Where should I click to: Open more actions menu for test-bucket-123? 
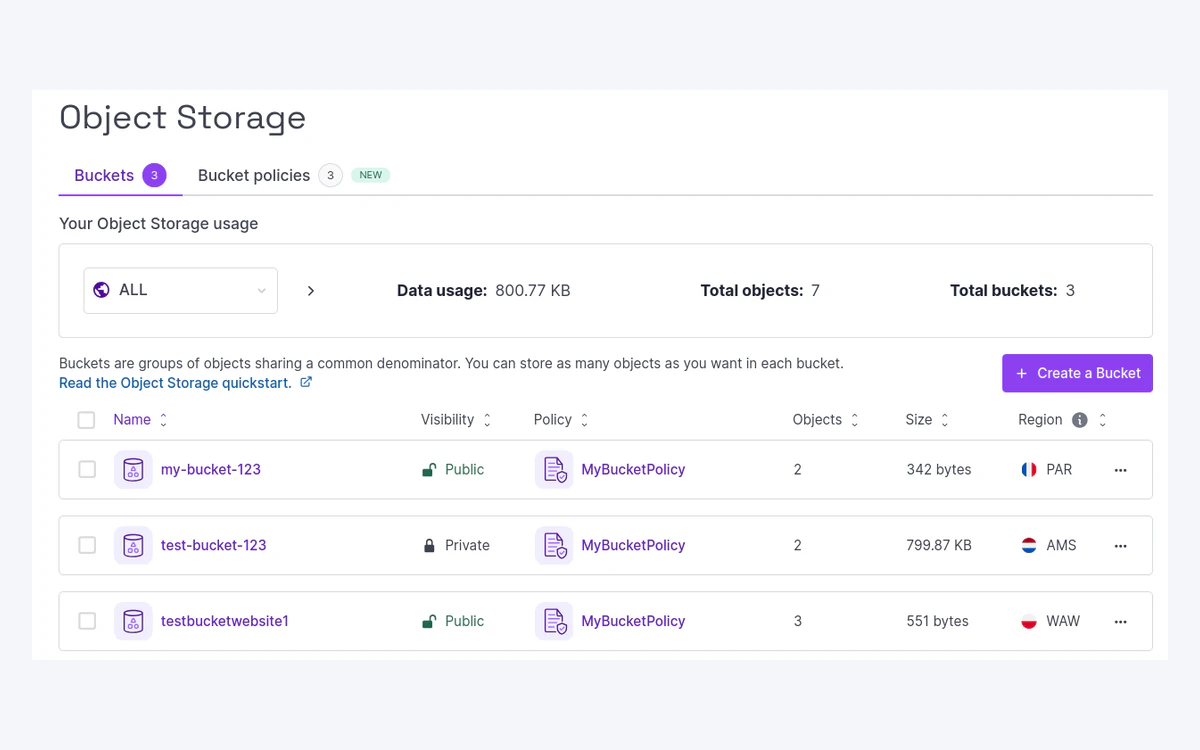click(x=1120, y=546)
